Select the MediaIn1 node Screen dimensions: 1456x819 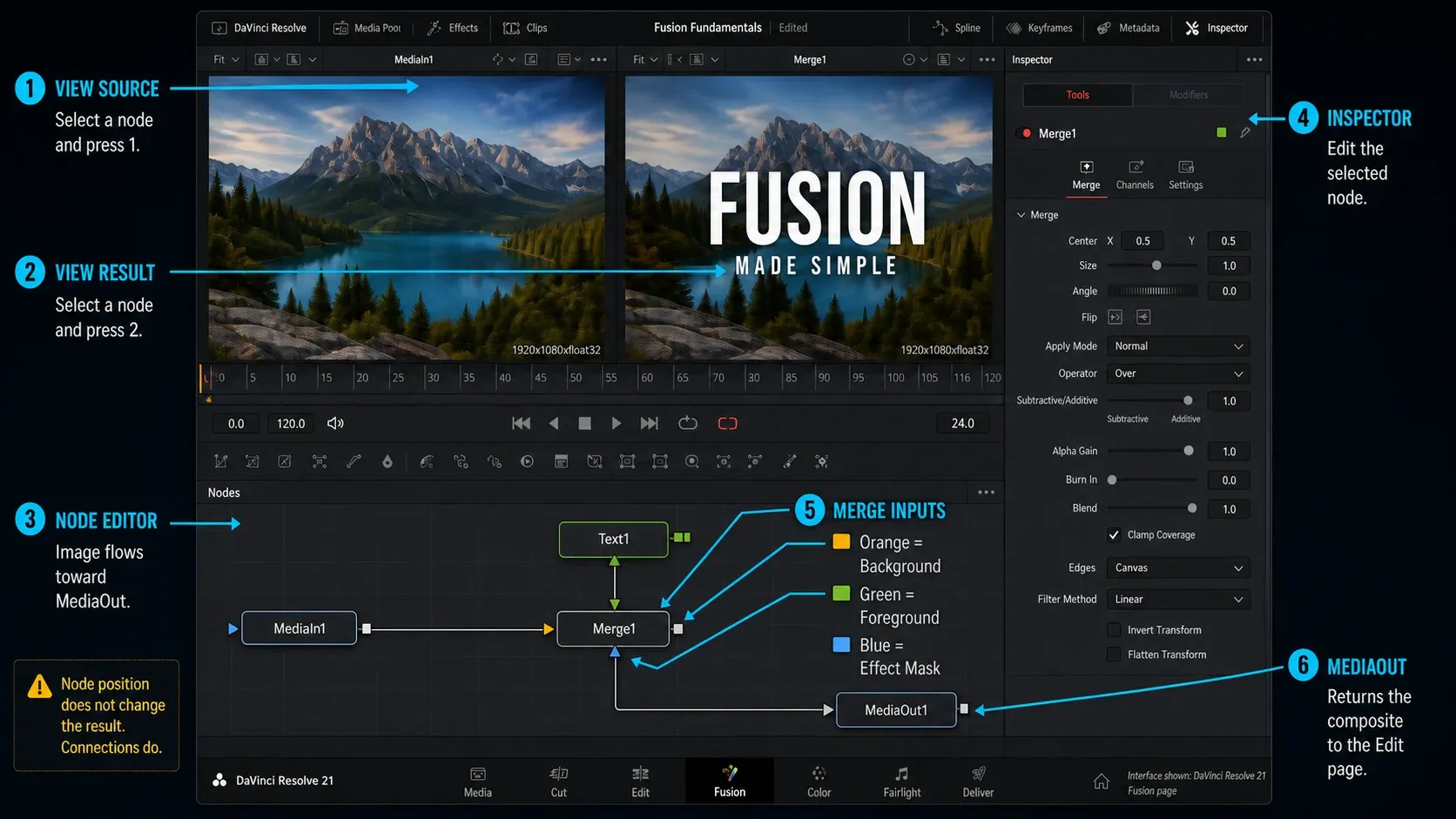(x=300, y=628)
